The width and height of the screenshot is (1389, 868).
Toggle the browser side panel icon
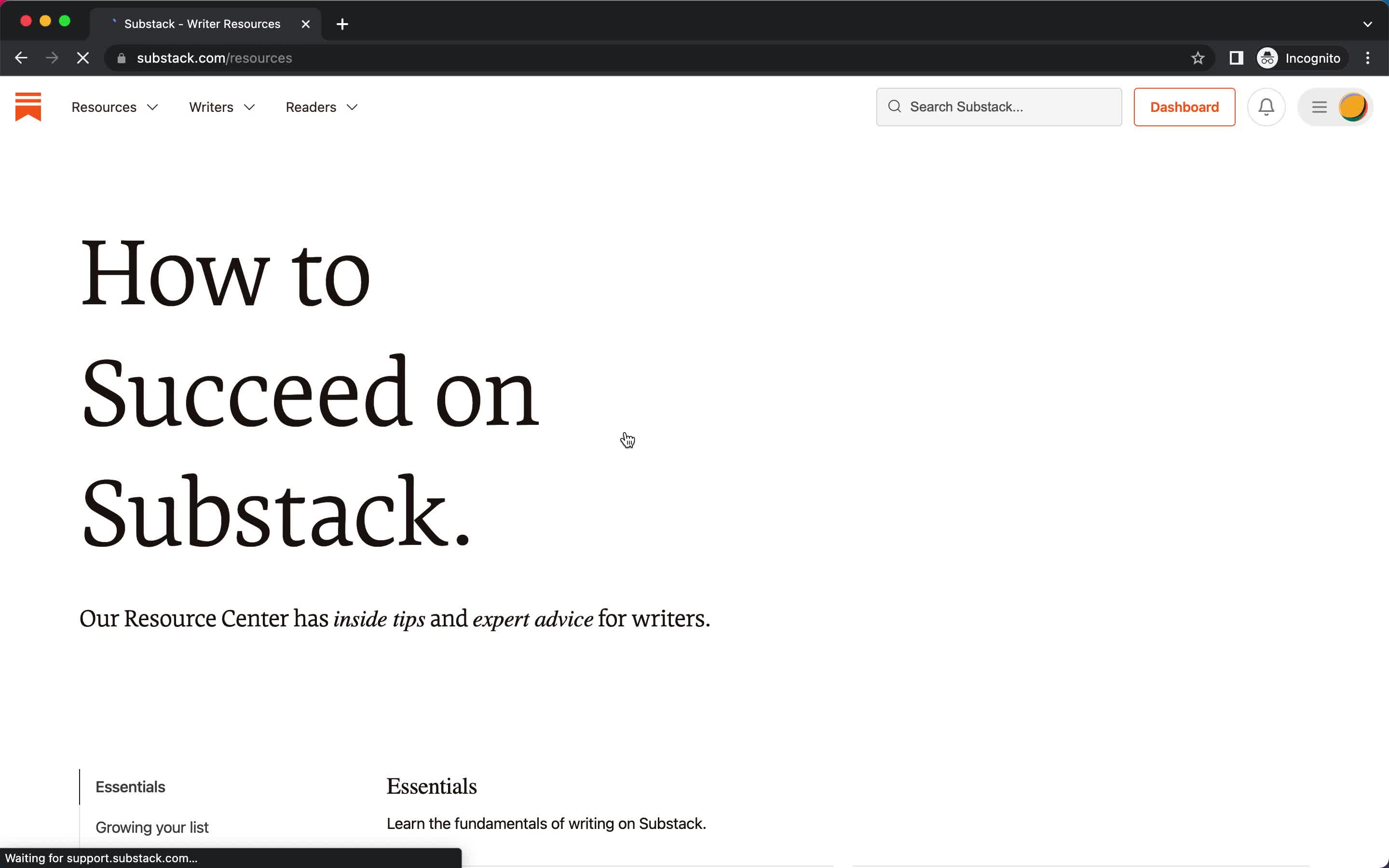tap(1236, 58)
